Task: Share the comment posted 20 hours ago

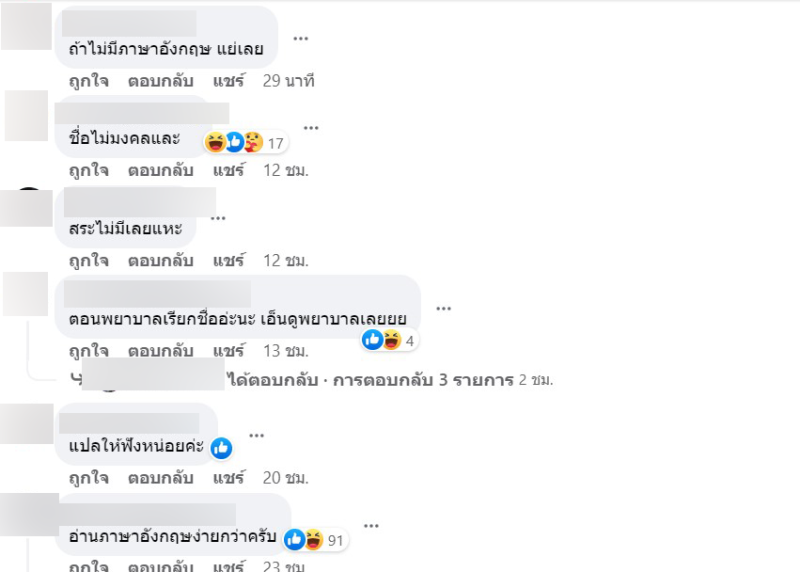Action: click(229, 478)
